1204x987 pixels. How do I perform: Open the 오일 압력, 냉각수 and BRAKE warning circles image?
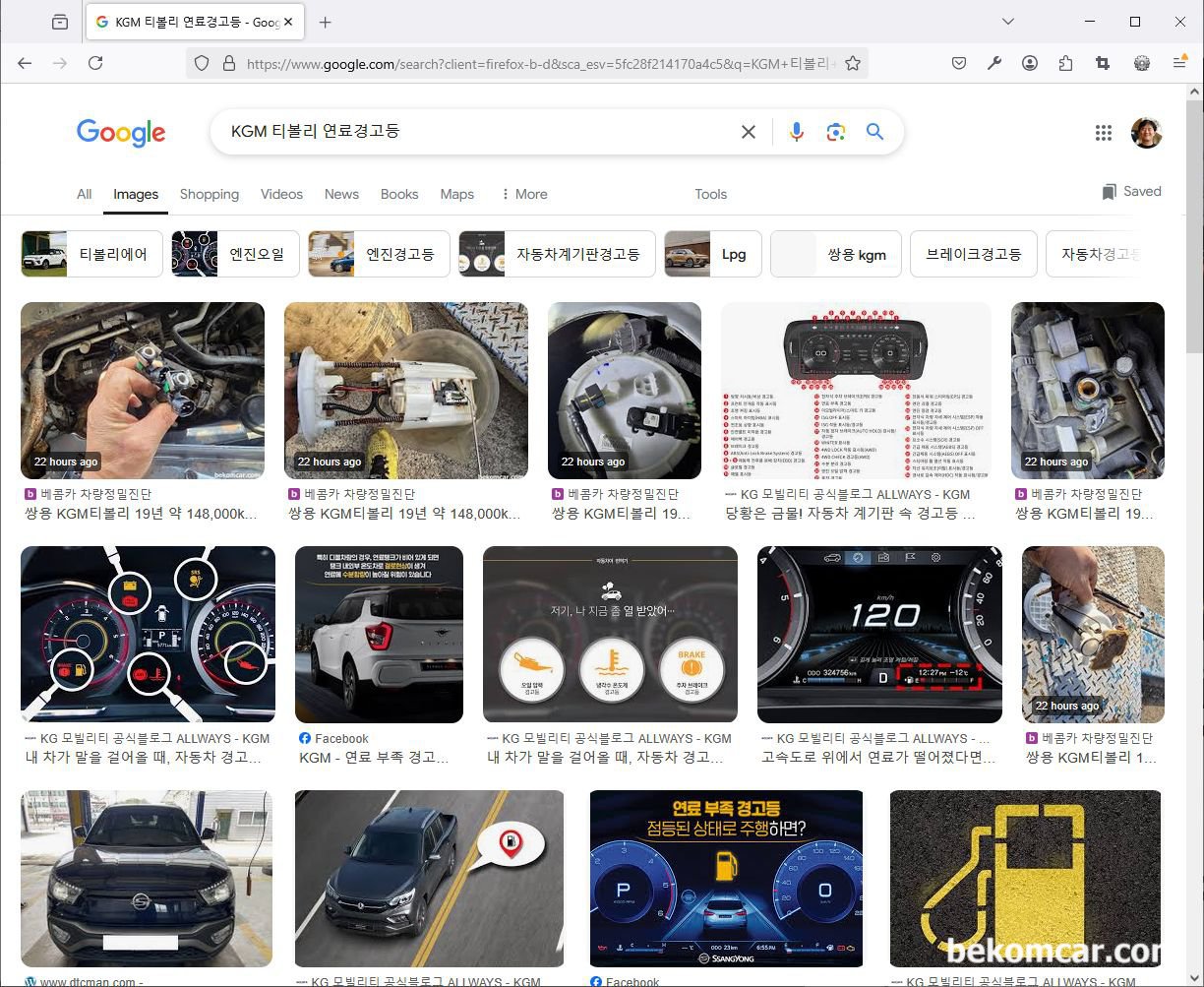coord(610,635)
